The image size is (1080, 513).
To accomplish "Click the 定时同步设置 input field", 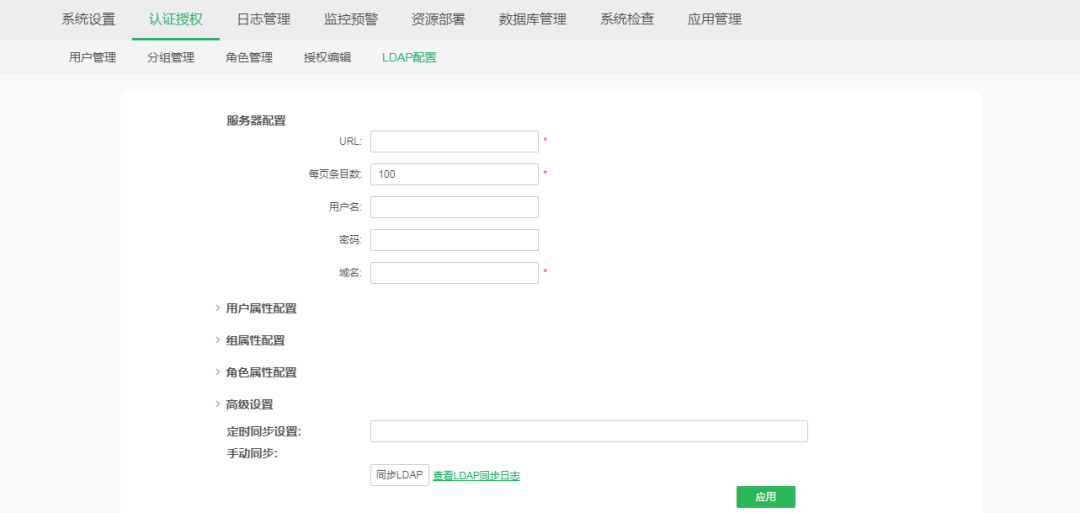I will pos(588,431).
